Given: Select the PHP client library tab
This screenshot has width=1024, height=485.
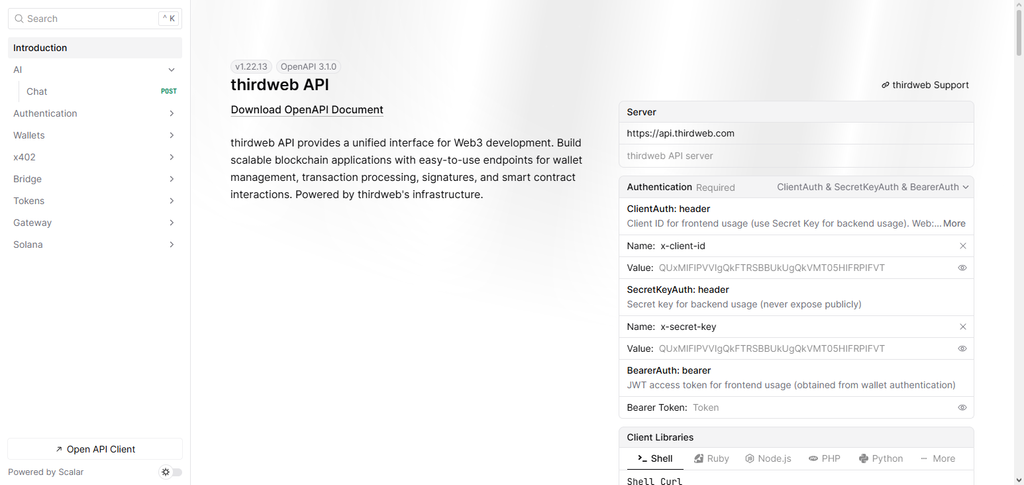Looking at the screenshot, I should (x=824, y=458).
